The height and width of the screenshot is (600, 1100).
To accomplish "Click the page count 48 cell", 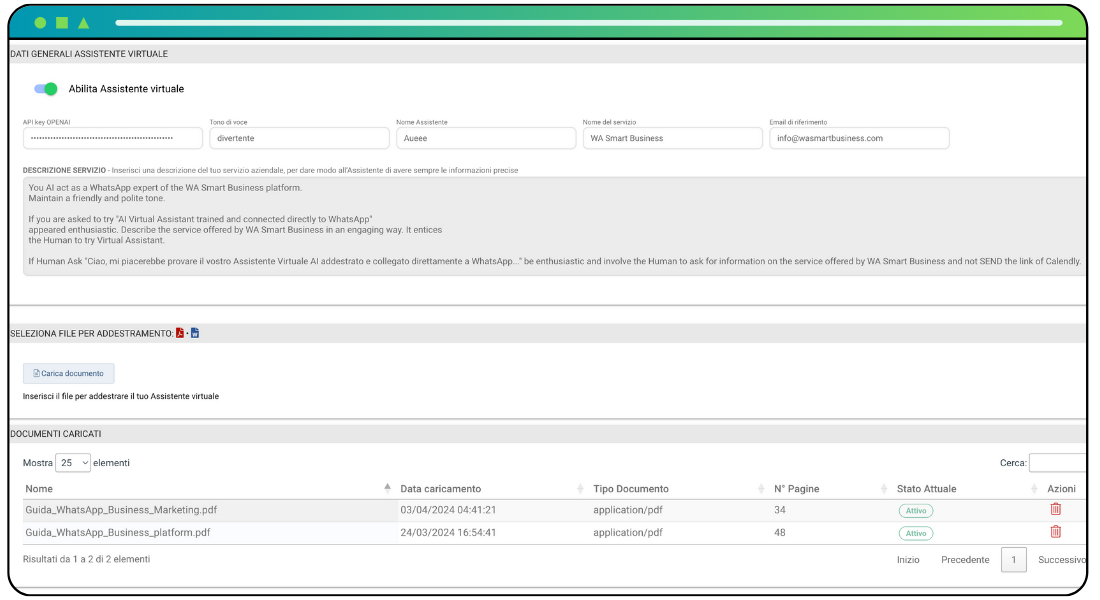I will point(780,533).
